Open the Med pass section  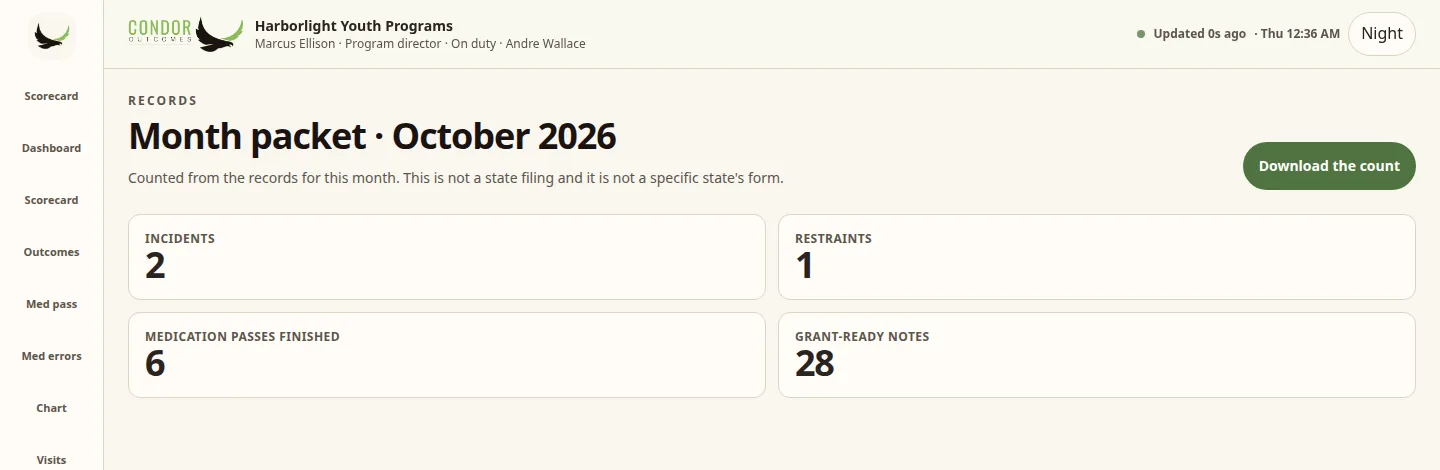(x=51, y=304)
